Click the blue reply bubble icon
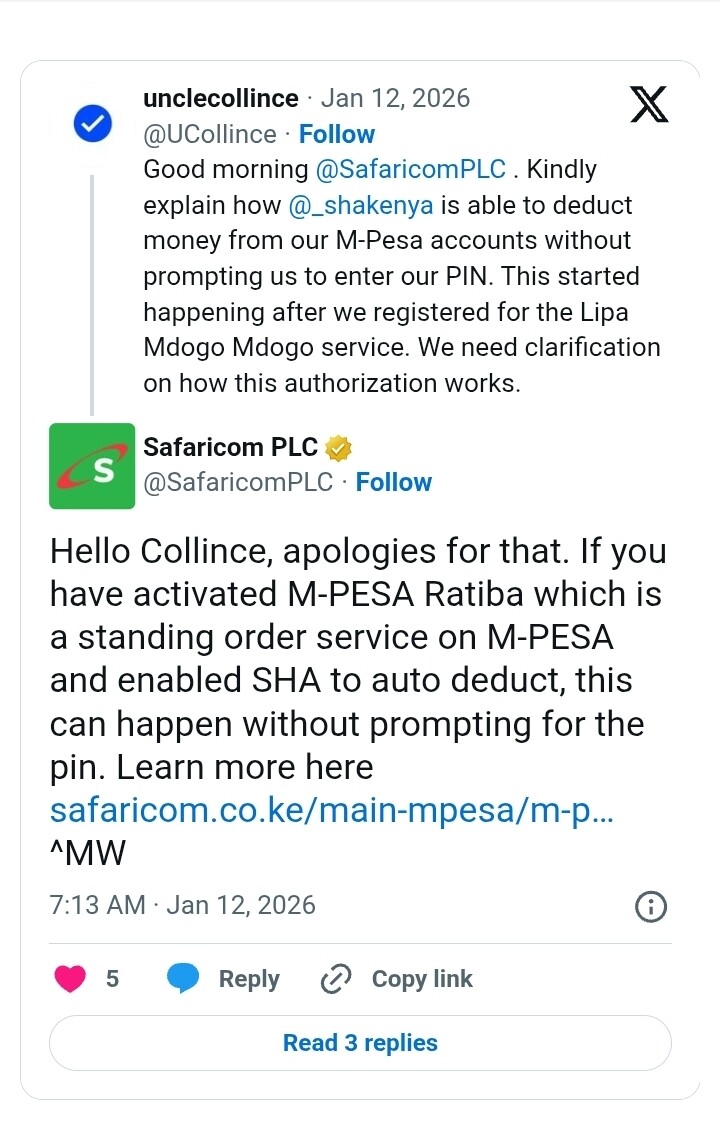The height and width of the screenshot is (1123, 720). click(x=183, y=979)
